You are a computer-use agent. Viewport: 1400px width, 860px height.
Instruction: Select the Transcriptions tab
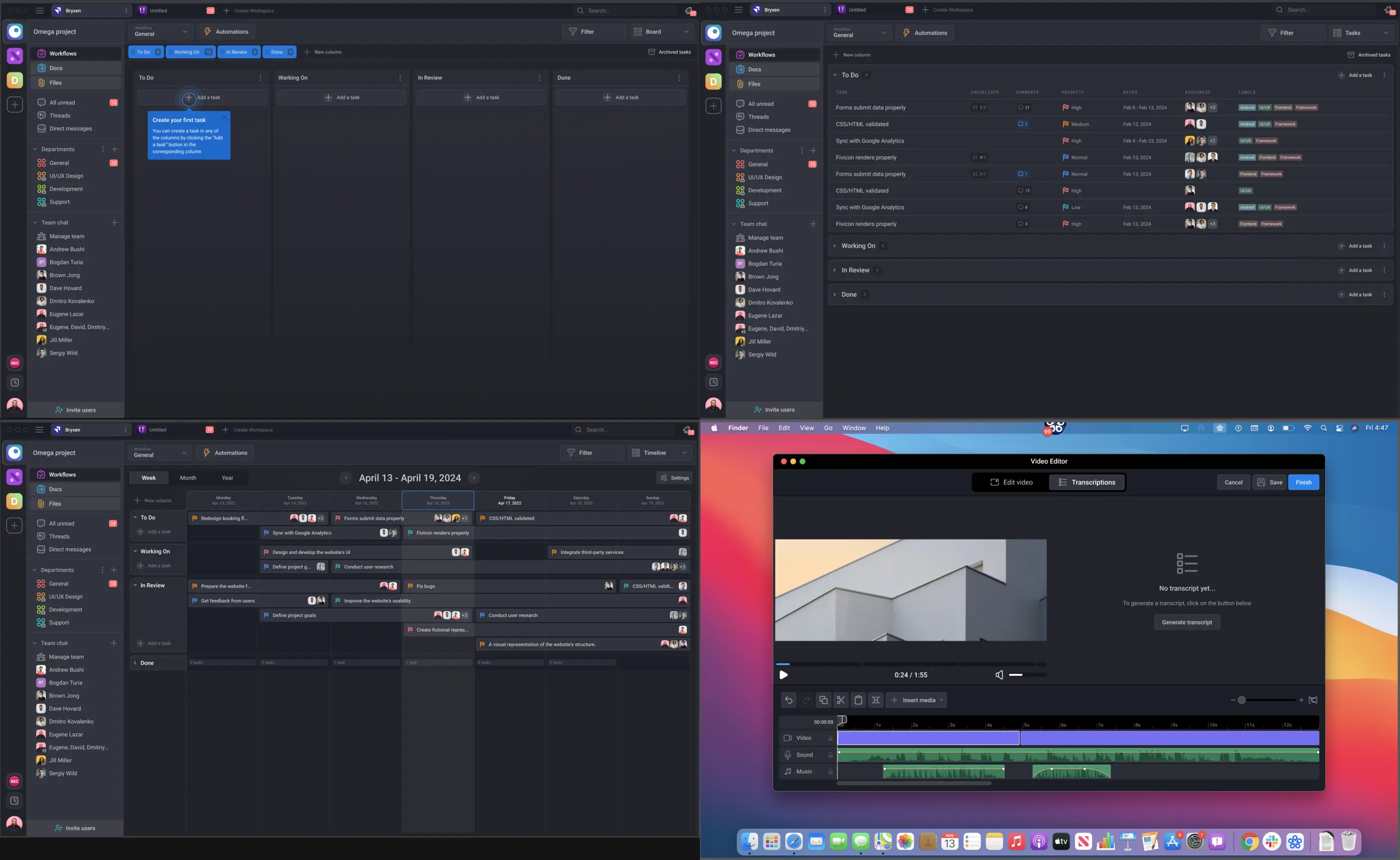click(x=1086, y=482)
